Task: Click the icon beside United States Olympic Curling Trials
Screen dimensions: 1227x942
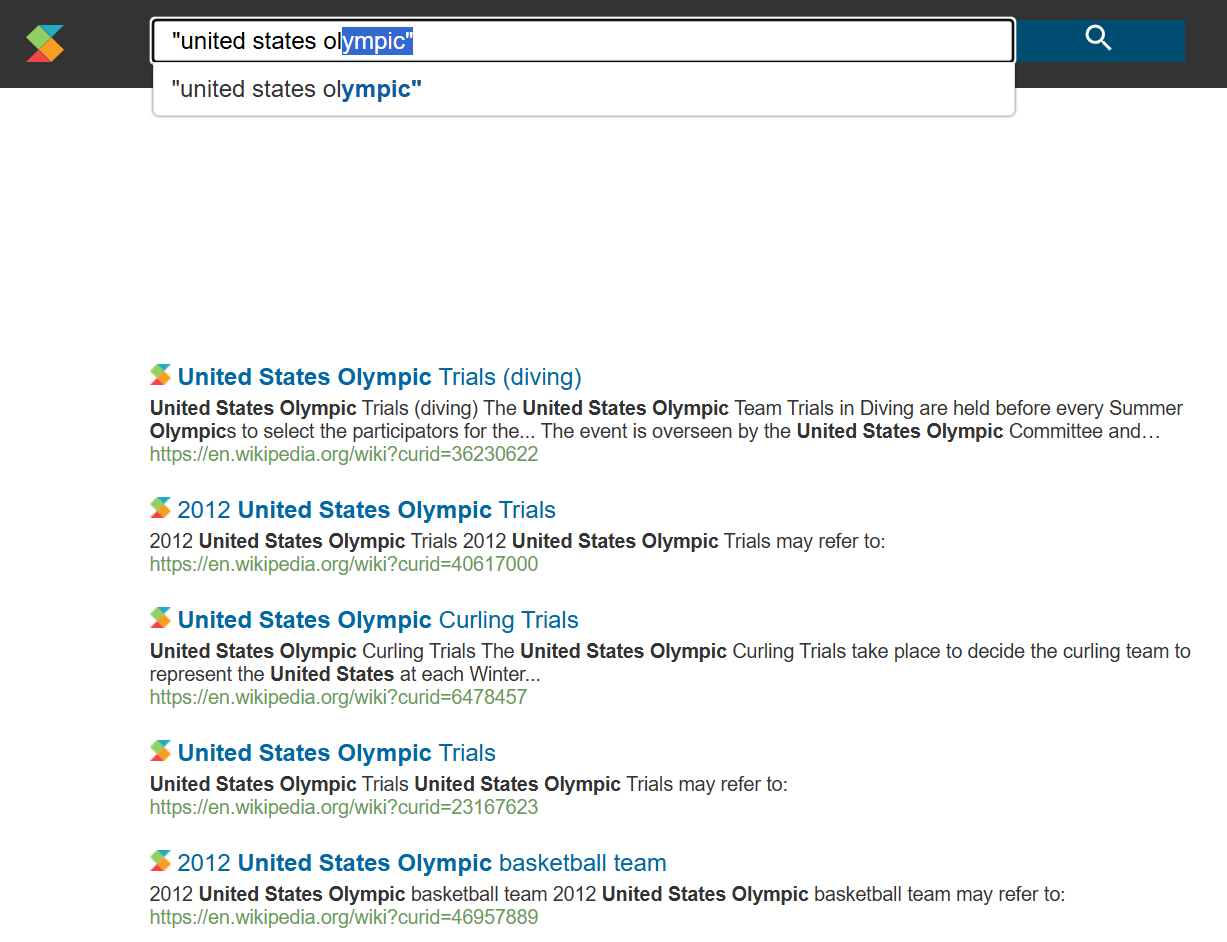Action: (x=161, y=619)
